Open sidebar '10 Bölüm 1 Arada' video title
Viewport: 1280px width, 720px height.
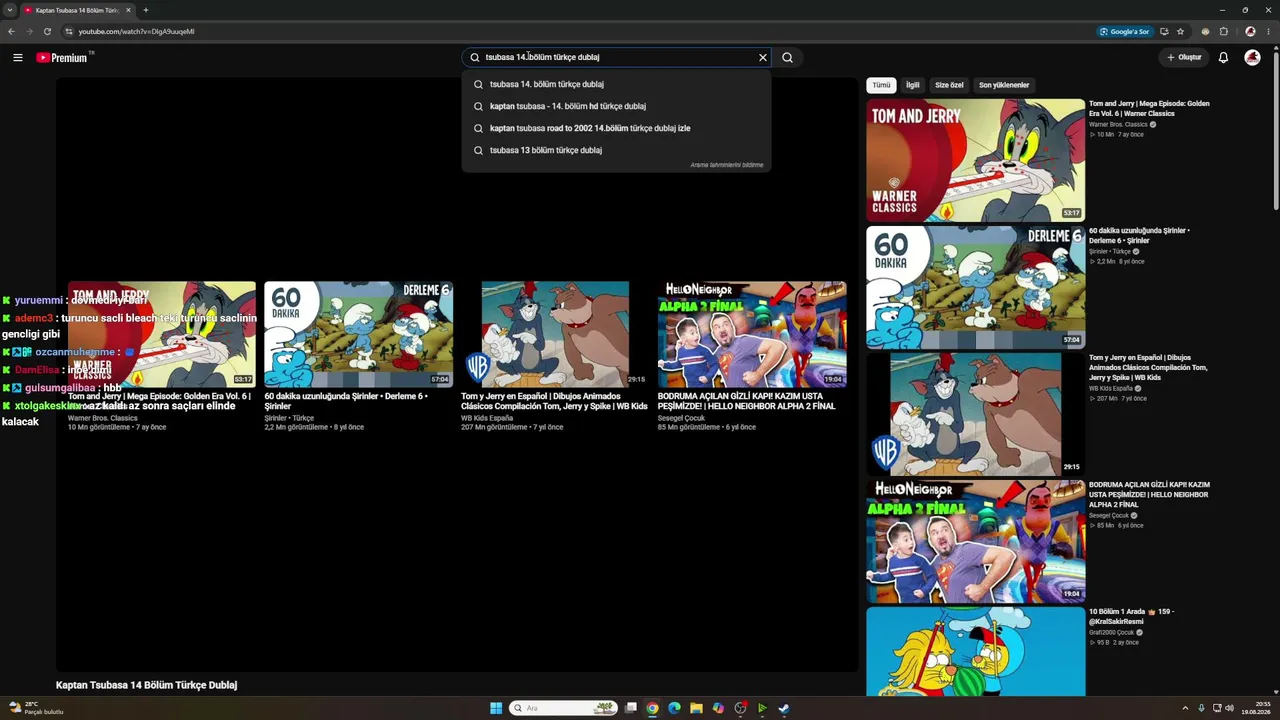1132,616
